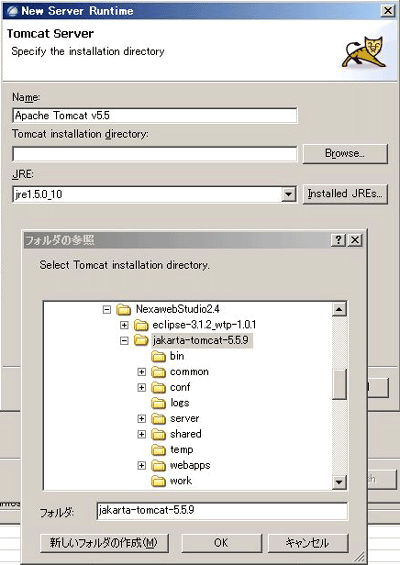Open Installed JREs settings
Viewport: 400px width, 565px height.
point(345,194)
